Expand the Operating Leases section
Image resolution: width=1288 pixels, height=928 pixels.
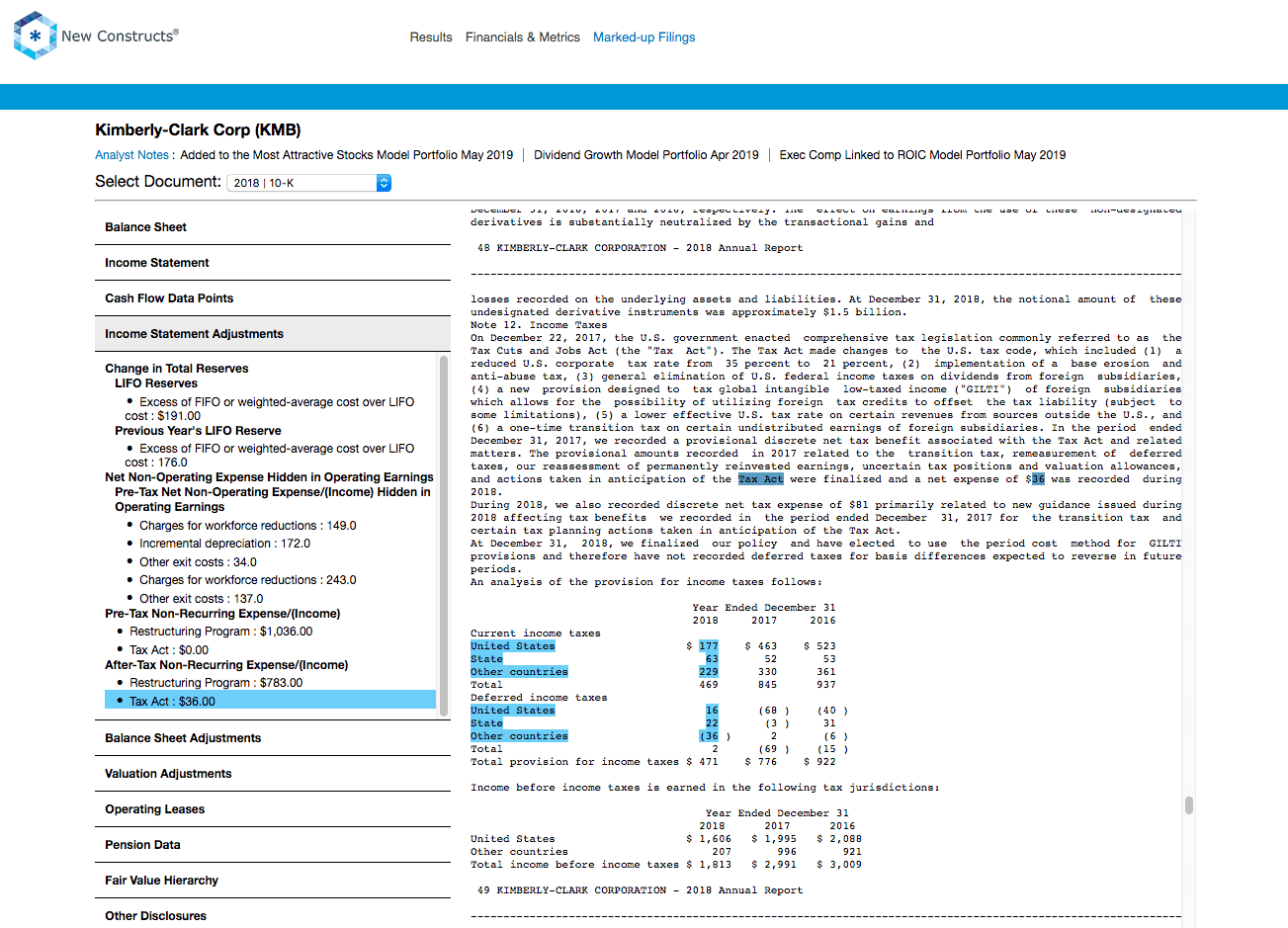point(273,809)
